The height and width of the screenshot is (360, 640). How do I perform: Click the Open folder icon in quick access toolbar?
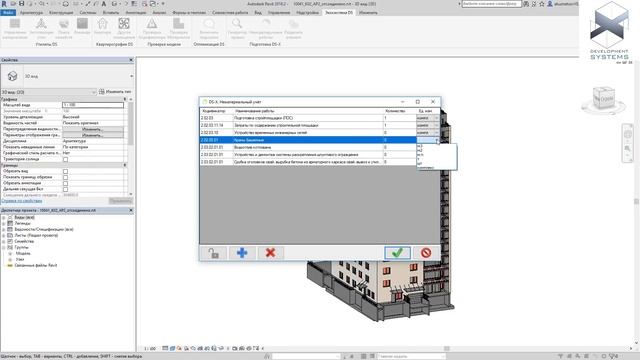[13, 4]
